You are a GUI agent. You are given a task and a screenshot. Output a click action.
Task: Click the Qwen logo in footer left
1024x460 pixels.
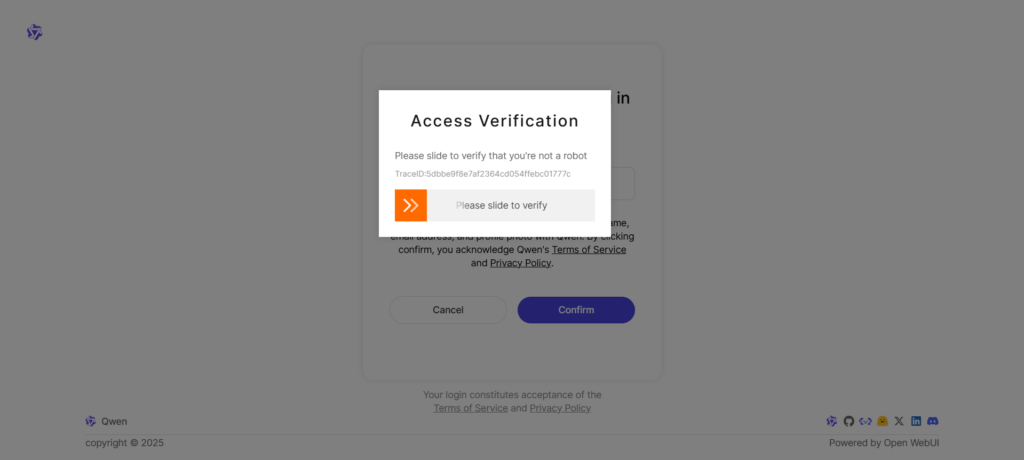91,421
